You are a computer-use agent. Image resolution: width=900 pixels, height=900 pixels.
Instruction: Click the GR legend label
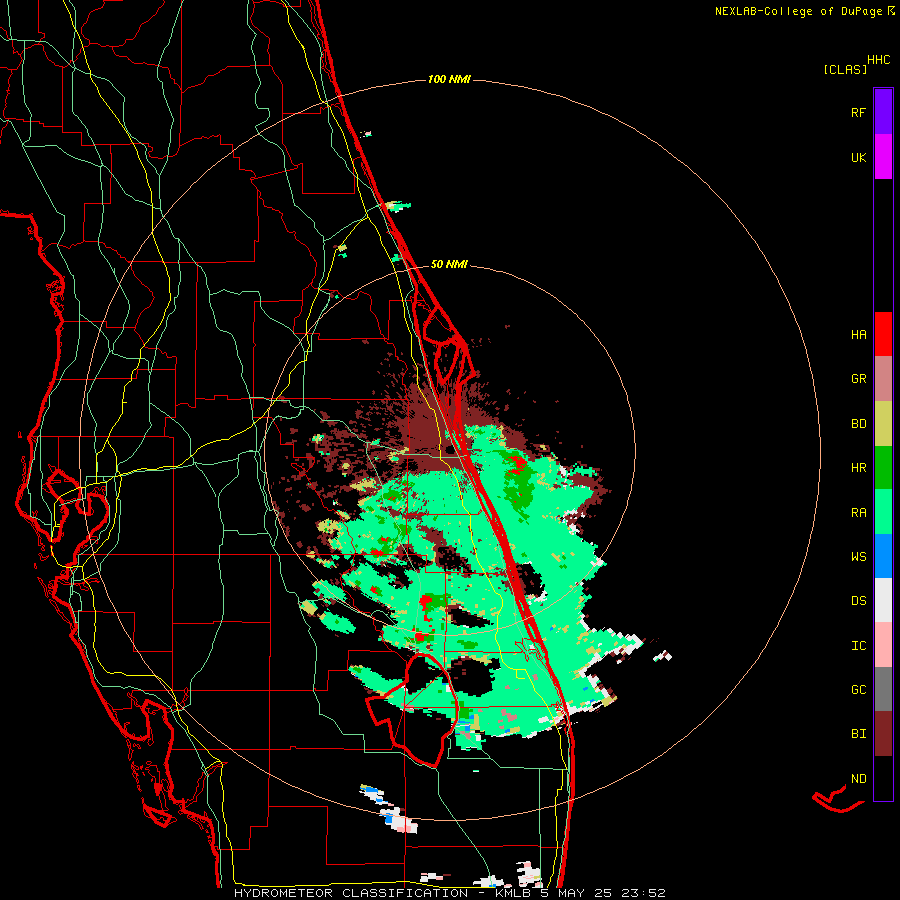pyautogui.click(x=858, y=379)
